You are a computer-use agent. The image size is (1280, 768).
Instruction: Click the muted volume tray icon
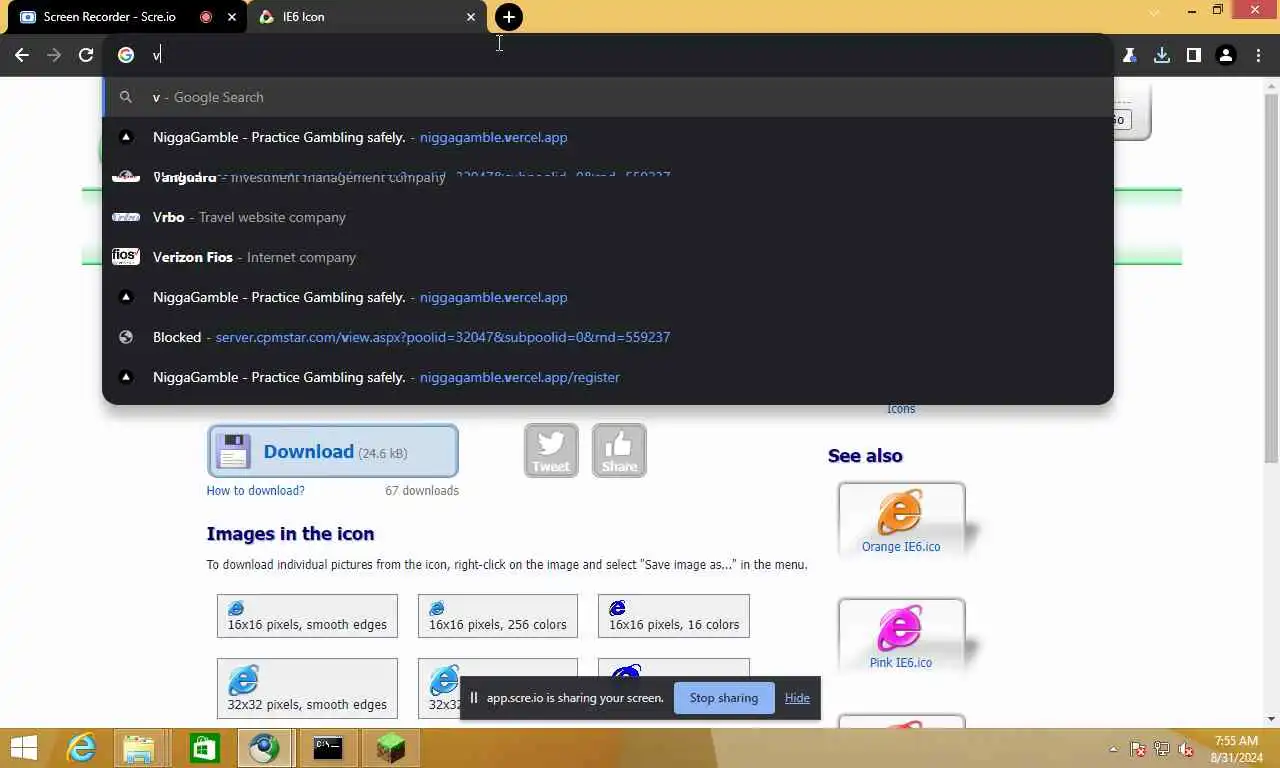pos(1186,749)
